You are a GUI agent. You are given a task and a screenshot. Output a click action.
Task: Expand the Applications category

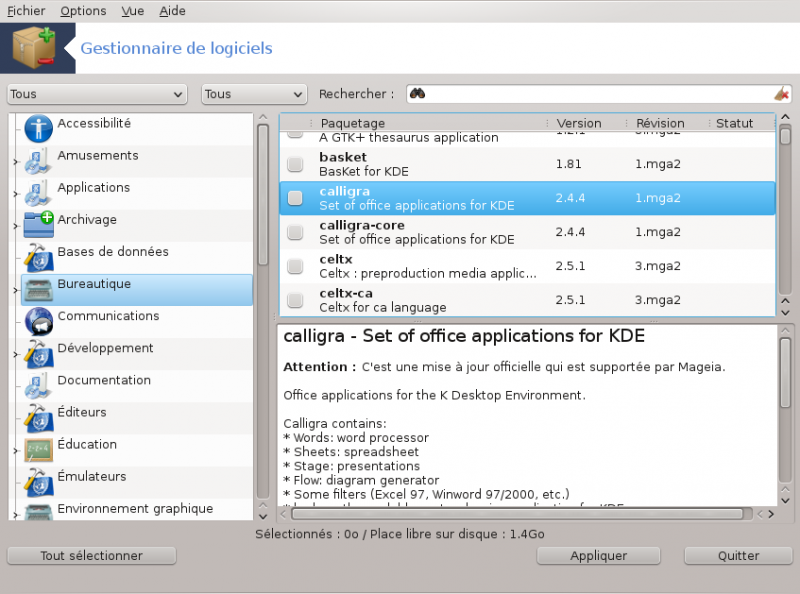16,194
